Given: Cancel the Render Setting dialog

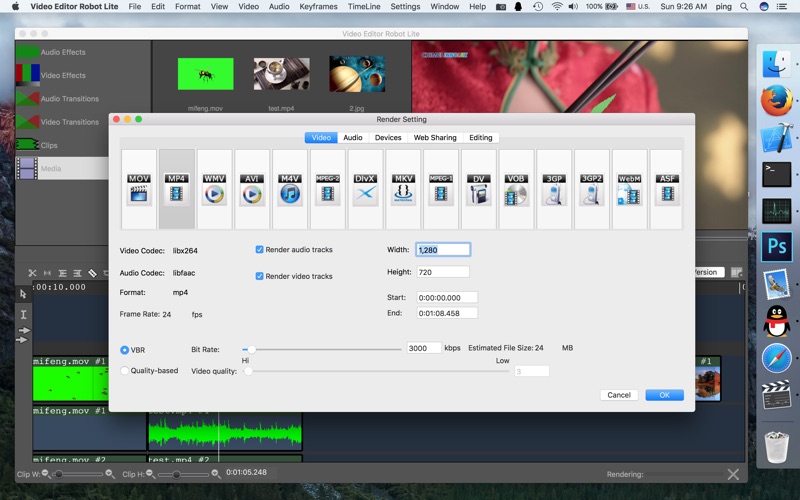Looking at the screenshot, I should point(619,395).
